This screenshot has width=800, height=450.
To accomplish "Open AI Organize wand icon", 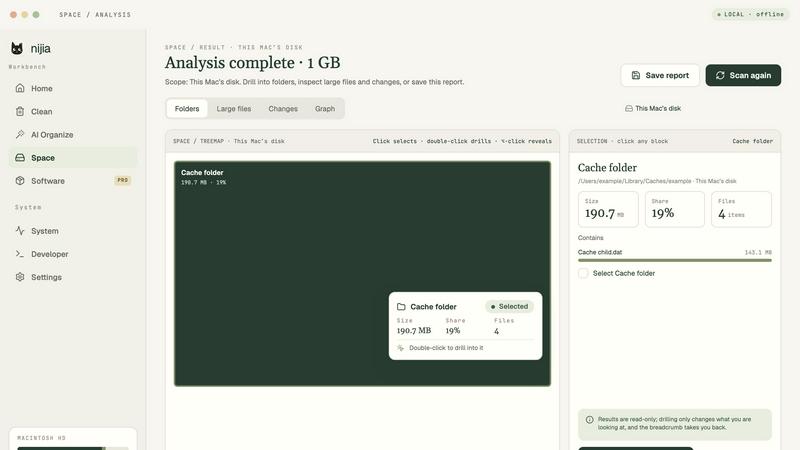I will [20, 134].
